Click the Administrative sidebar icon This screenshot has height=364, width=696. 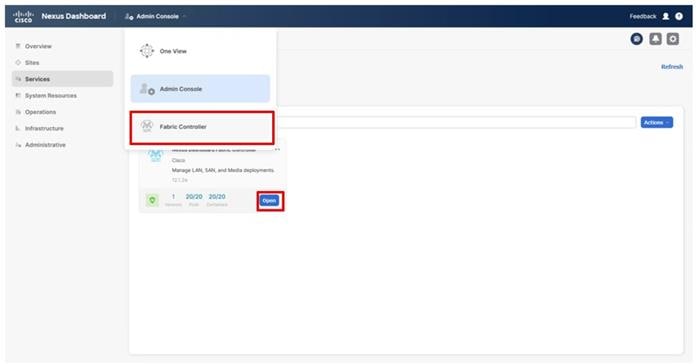[18, 145]
